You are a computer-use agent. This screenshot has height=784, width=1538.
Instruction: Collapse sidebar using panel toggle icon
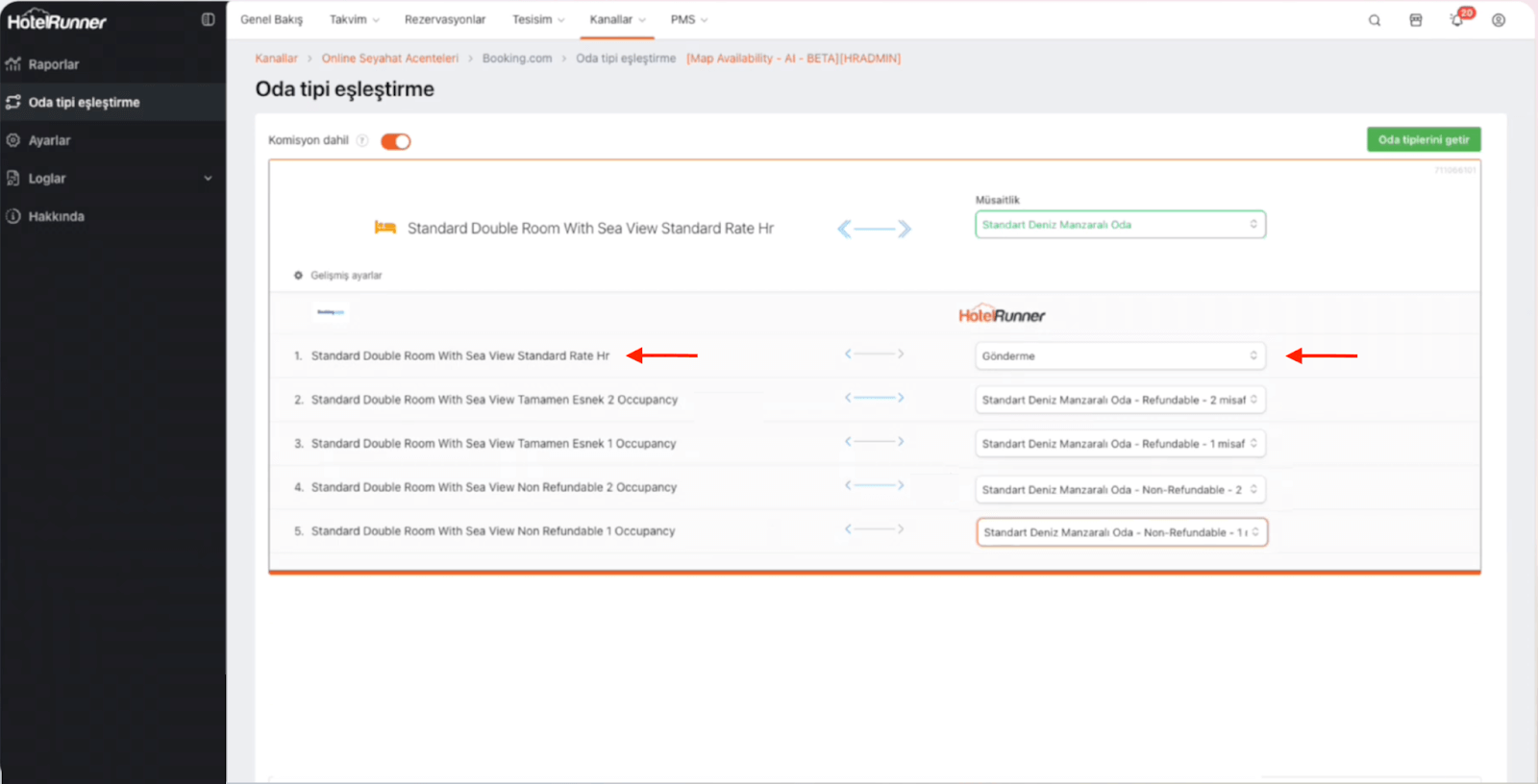pyautogui.click(x=208, y=19)
